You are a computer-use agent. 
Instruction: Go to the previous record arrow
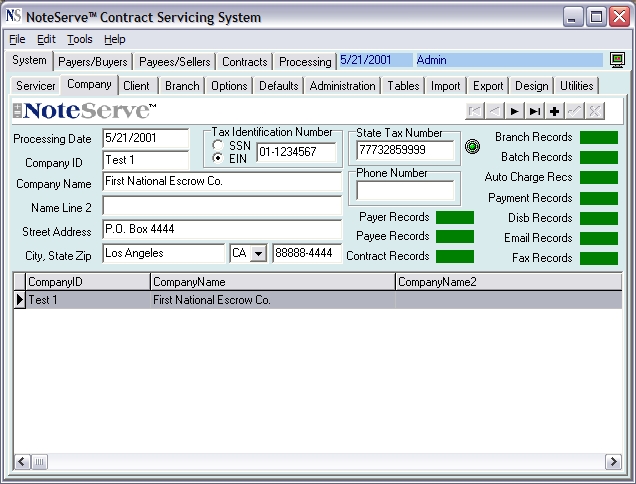click(x=494, y=111)
